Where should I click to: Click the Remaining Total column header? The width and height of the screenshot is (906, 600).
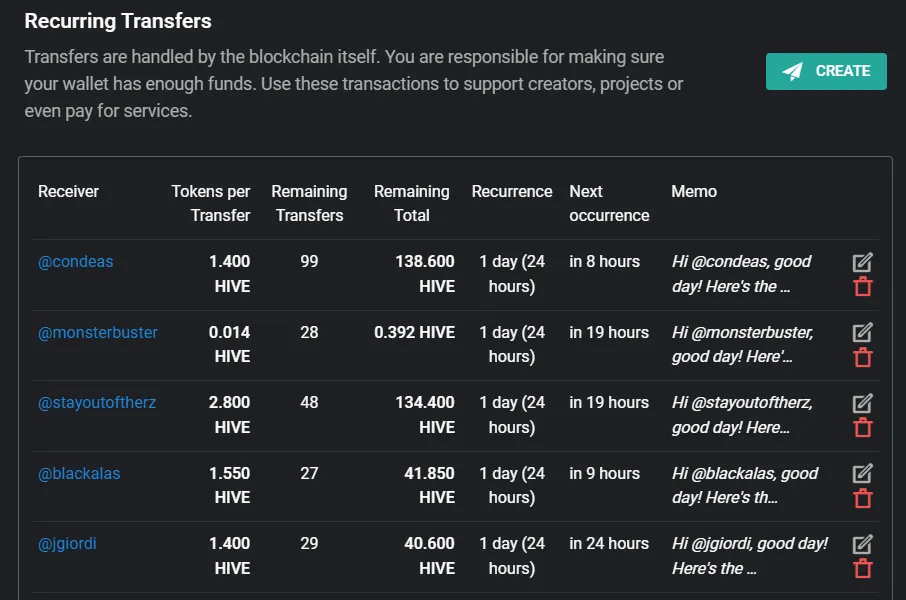pyautogui.click(x=411, y=203)
